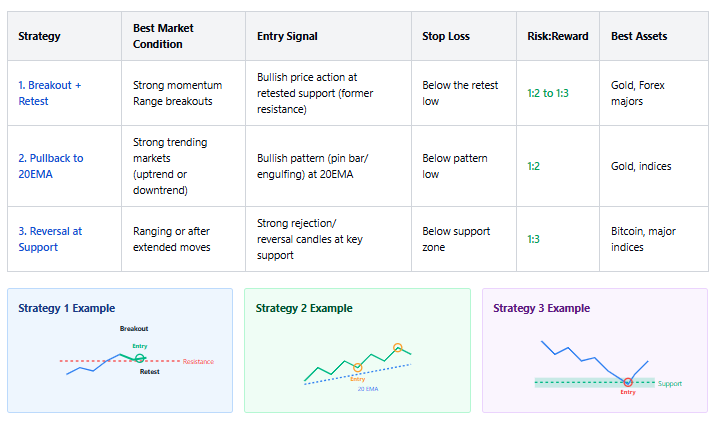Open the Strategy 3 Example card title

(x=541, y=308)
